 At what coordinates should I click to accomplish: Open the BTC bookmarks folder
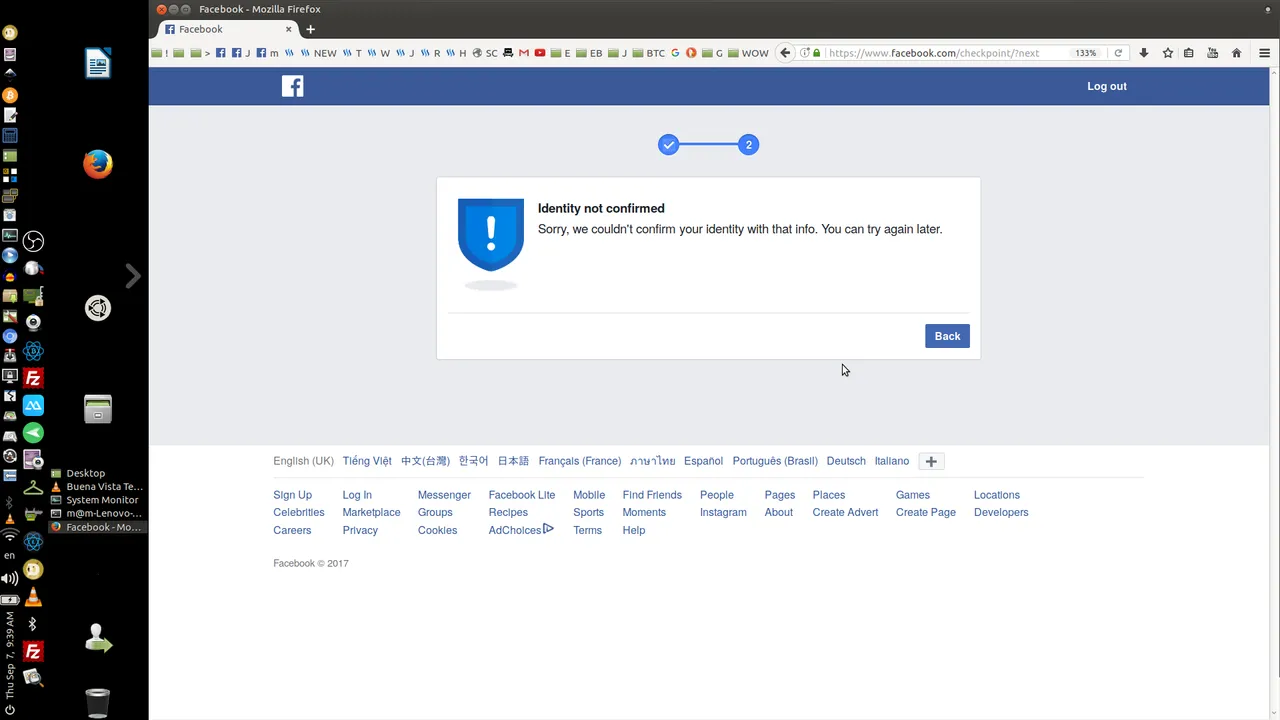point(649,53)
